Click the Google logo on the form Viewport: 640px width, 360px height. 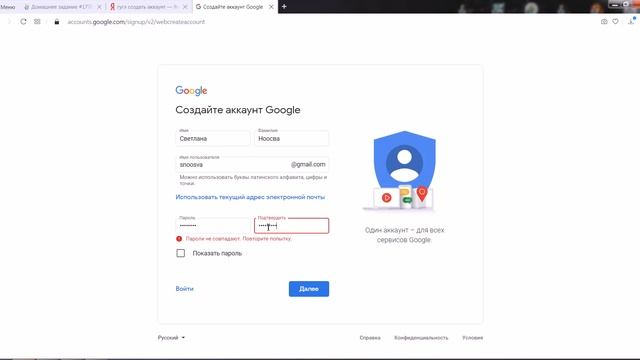point(191,91)
